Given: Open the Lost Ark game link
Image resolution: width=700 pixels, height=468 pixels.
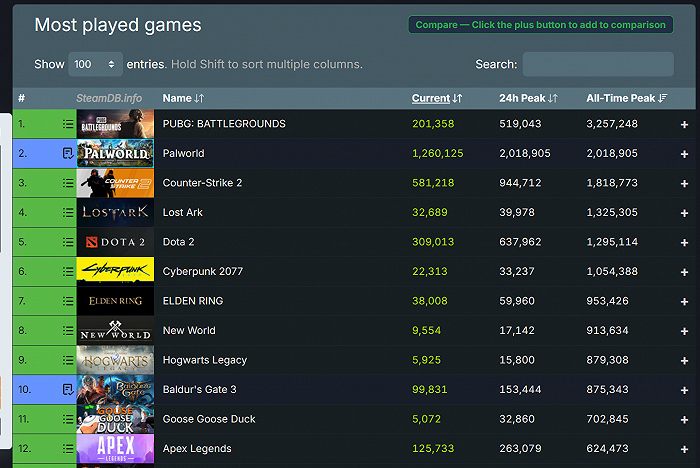Looking at the screenshot, I should pos(183,213).
